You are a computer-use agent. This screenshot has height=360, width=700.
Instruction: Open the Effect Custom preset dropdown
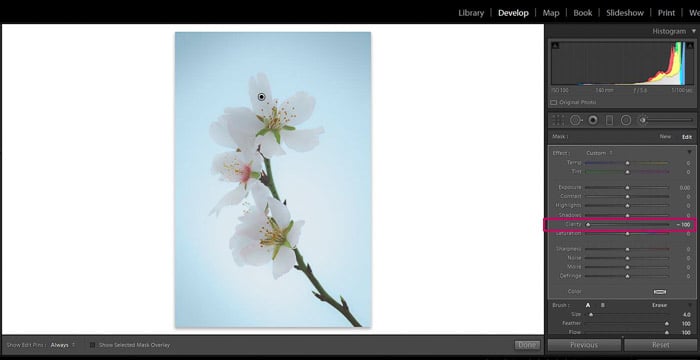pyautogui.click(x=599, y=153)
